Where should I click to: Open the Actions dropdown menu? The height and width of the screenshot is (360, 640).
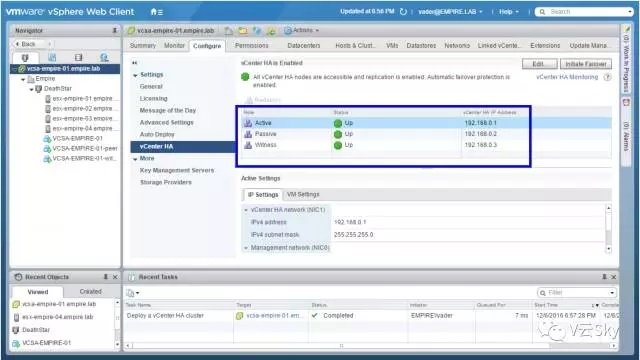tap(301, 30)
